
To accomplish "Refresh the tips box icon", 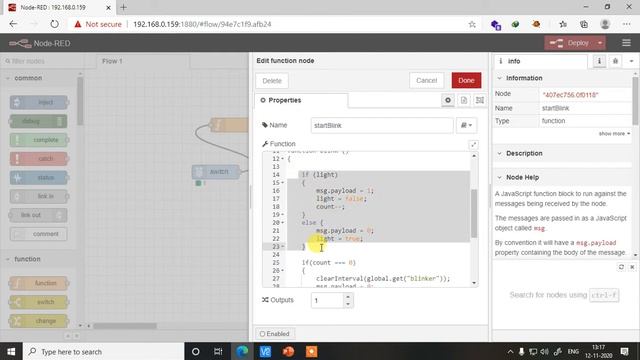I will pos(621,267).
